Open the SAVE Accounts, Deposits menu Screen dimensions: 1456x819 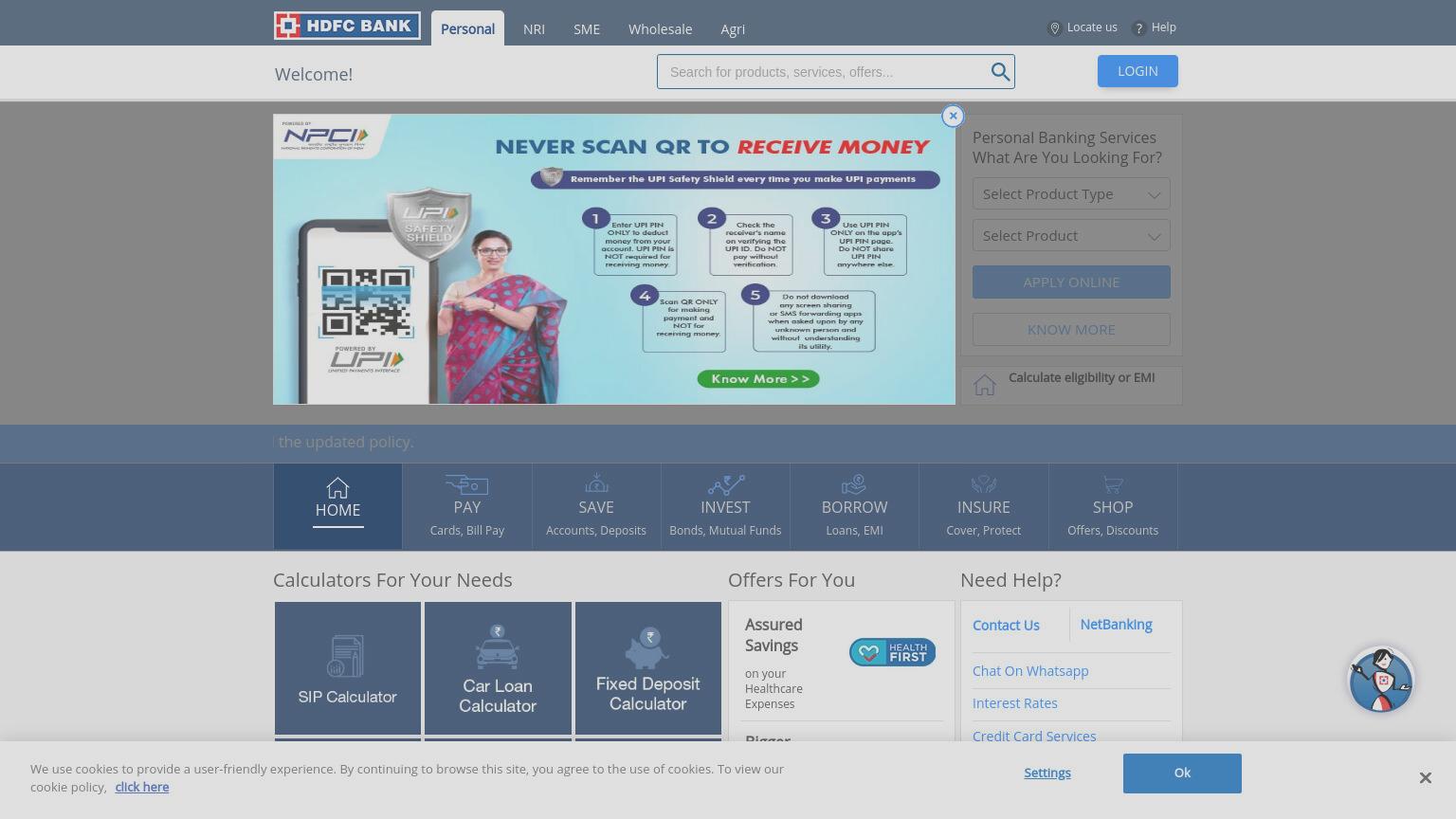[x=596, y=506]
